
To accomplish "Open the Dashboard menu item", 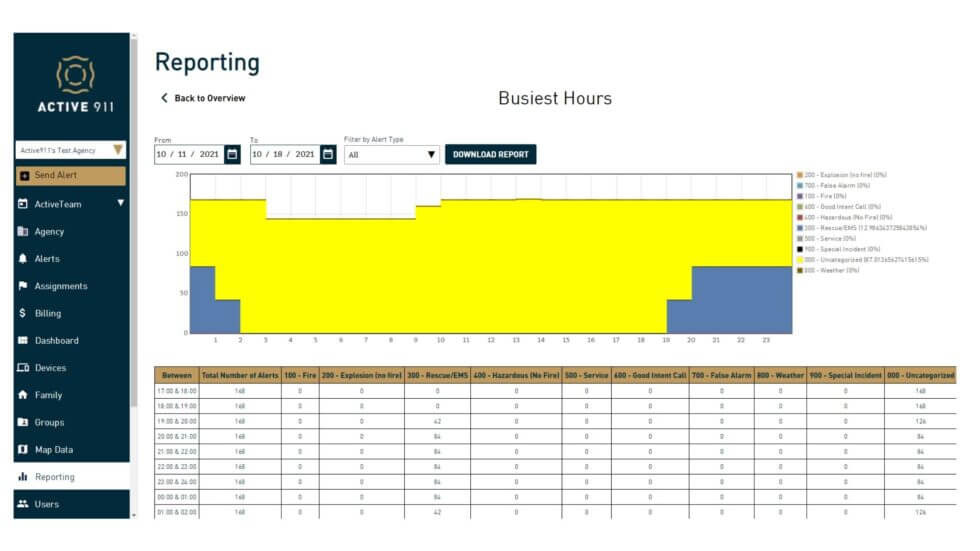I will pyautogui.click(x=56, y=341).
